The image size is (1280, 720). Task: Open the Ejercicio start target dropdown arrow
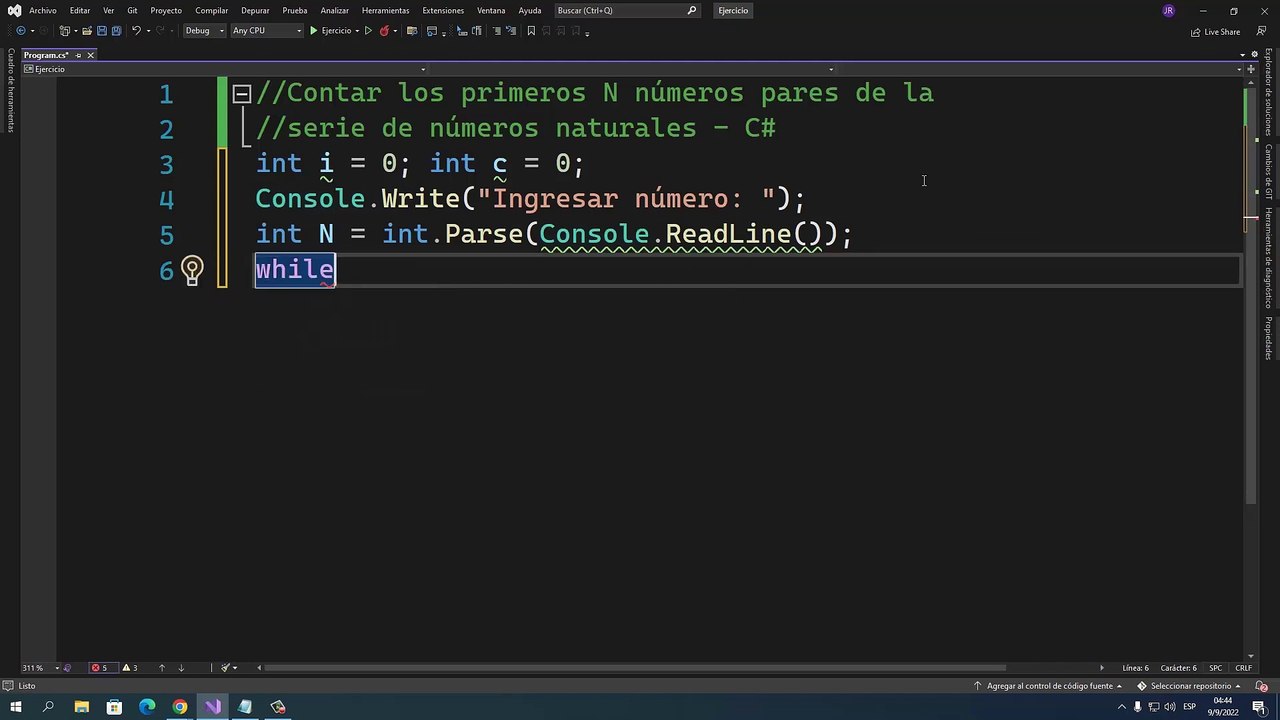[357, 31]
